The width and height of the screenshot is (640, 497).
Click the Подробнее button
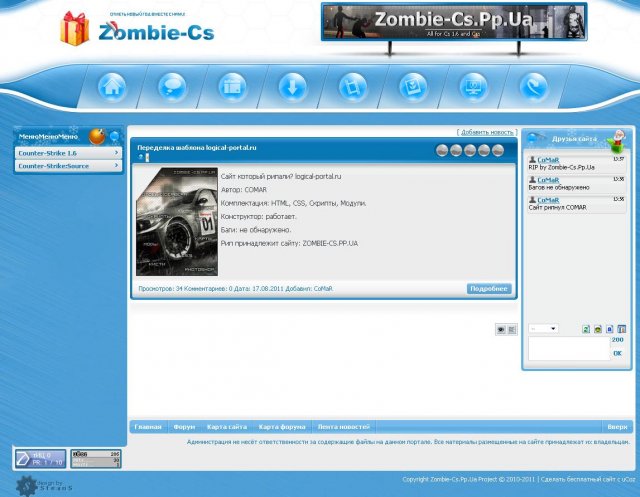[489, 288]
